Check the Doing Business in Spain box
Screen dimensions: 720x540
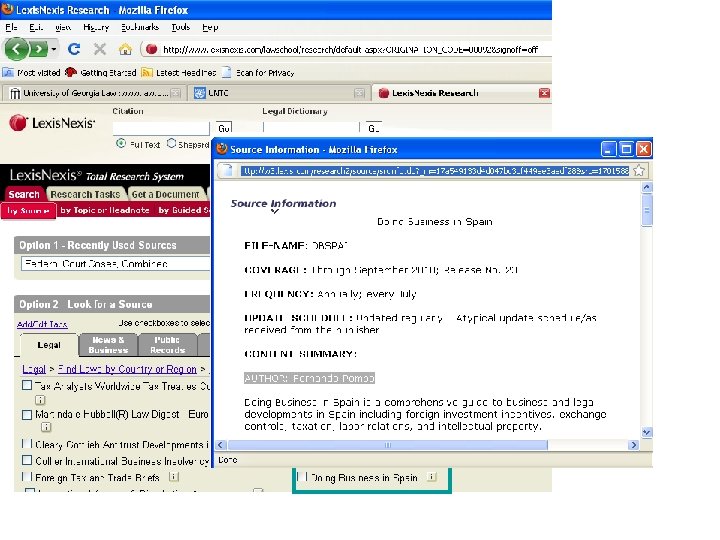pyautogui.click(x=302, y=477)
